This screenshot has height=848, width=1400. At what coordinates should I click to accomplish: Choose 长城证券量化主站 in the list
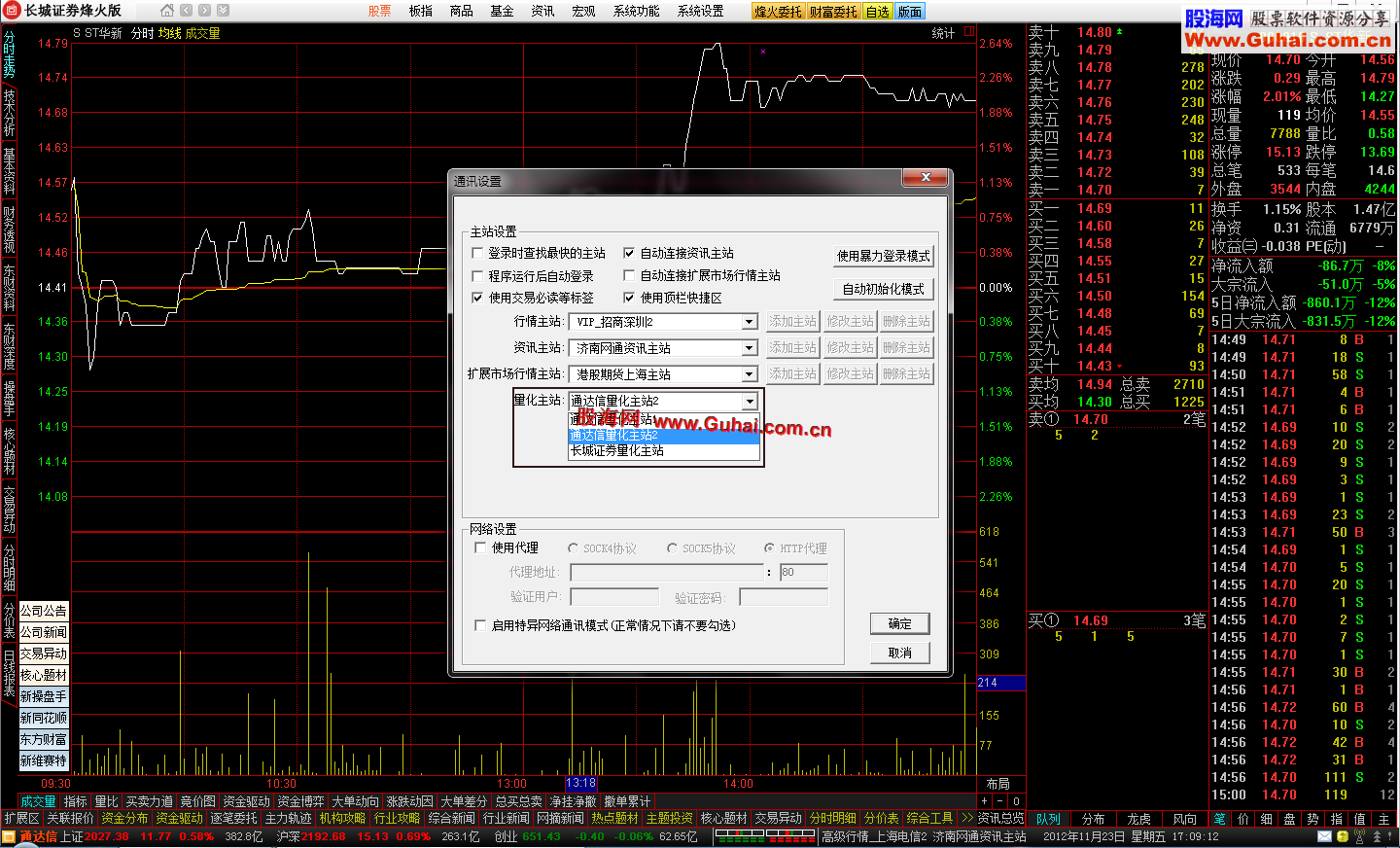pos(664,451)
